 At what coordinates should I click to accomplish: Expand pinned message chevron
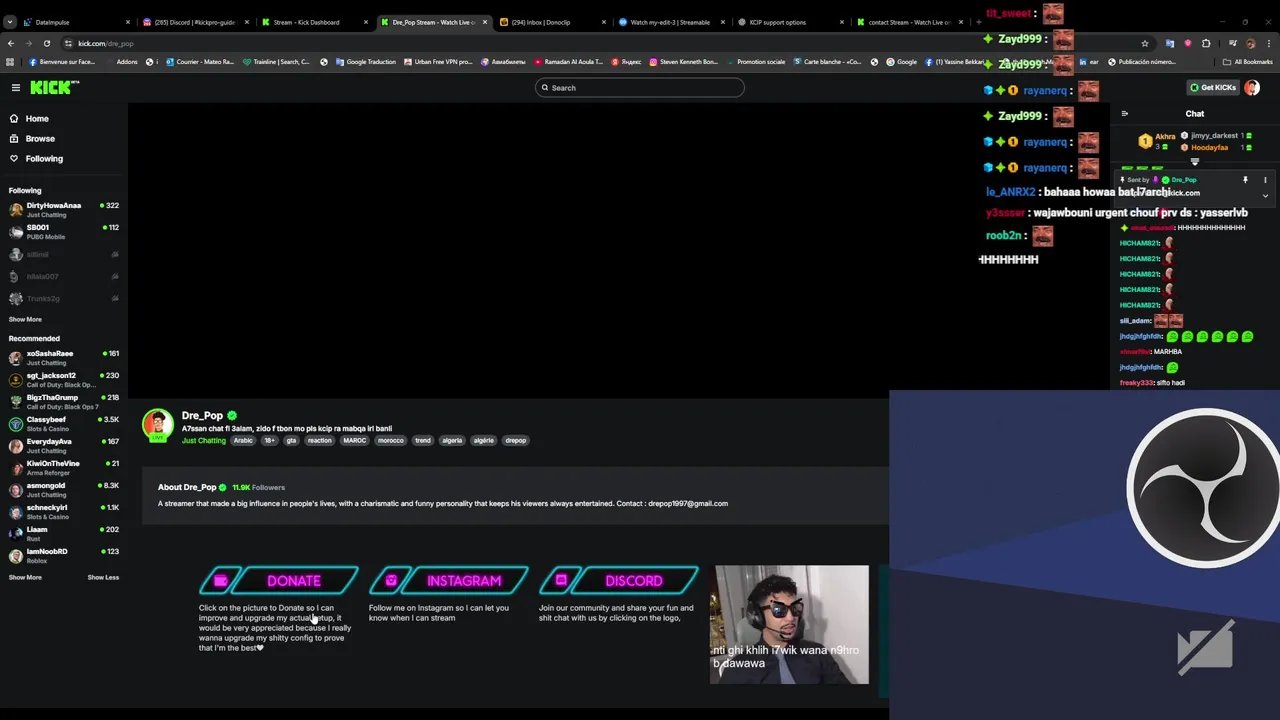(x=1265, y=196)
